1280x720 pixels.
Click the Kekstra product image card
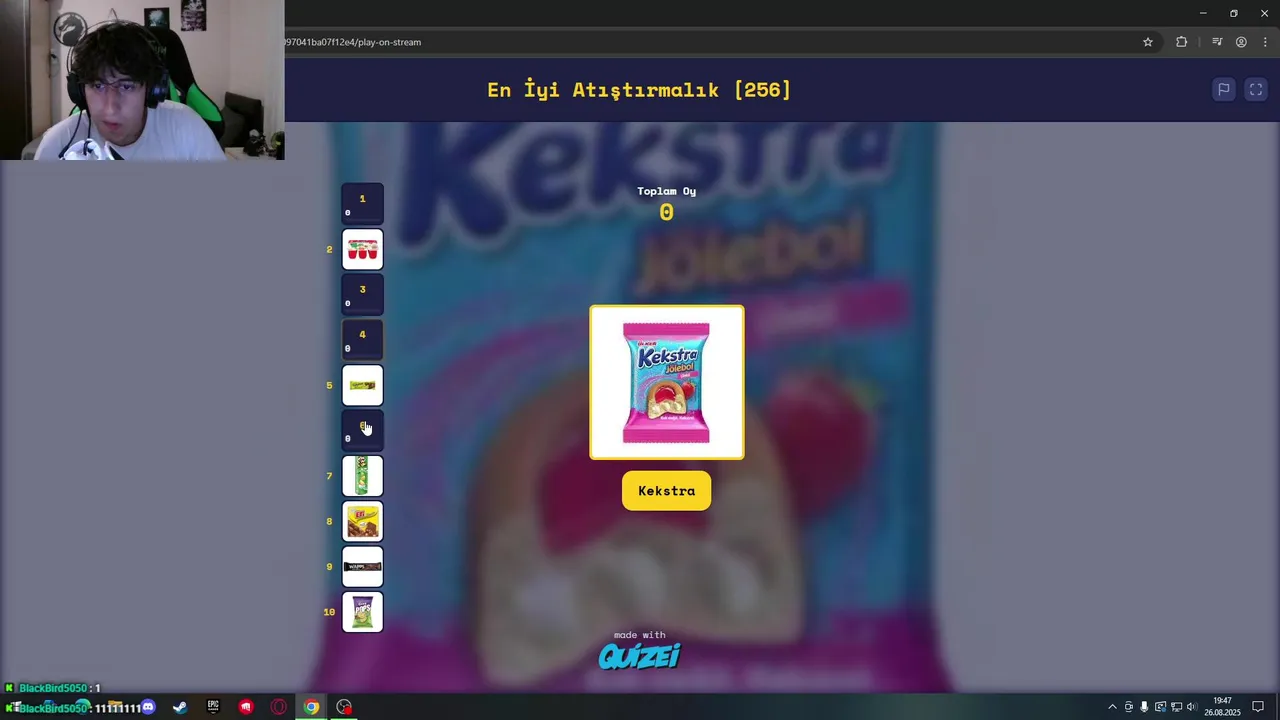point(667,382)
